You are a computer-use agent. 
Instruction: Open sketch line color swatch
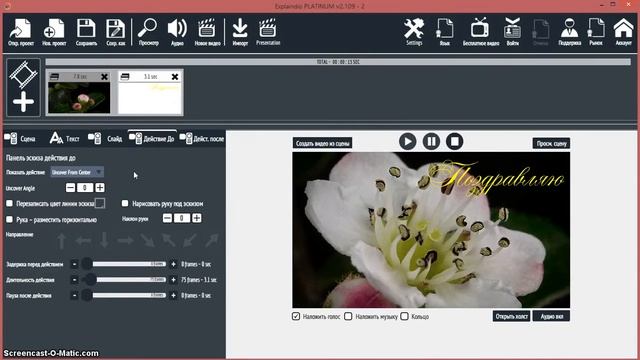[100, 203]
